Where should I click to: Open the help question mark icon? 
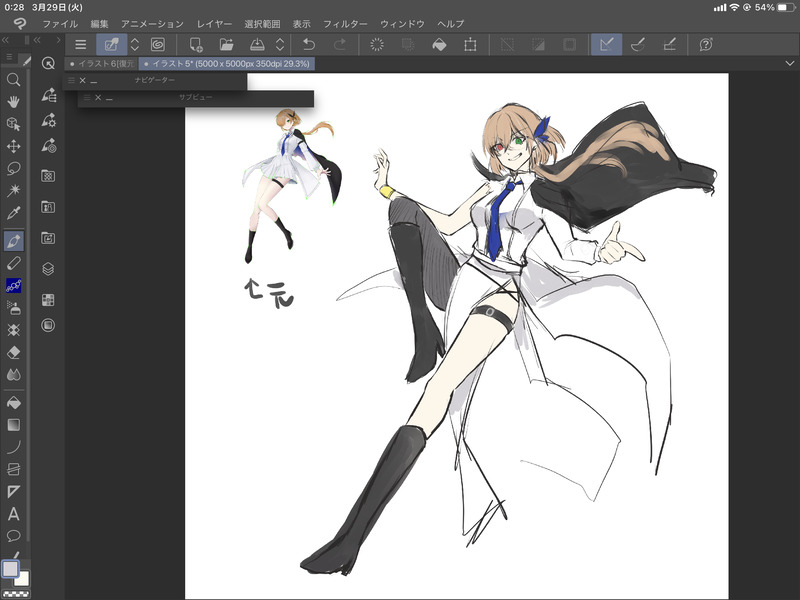click(x=706, y=45)
